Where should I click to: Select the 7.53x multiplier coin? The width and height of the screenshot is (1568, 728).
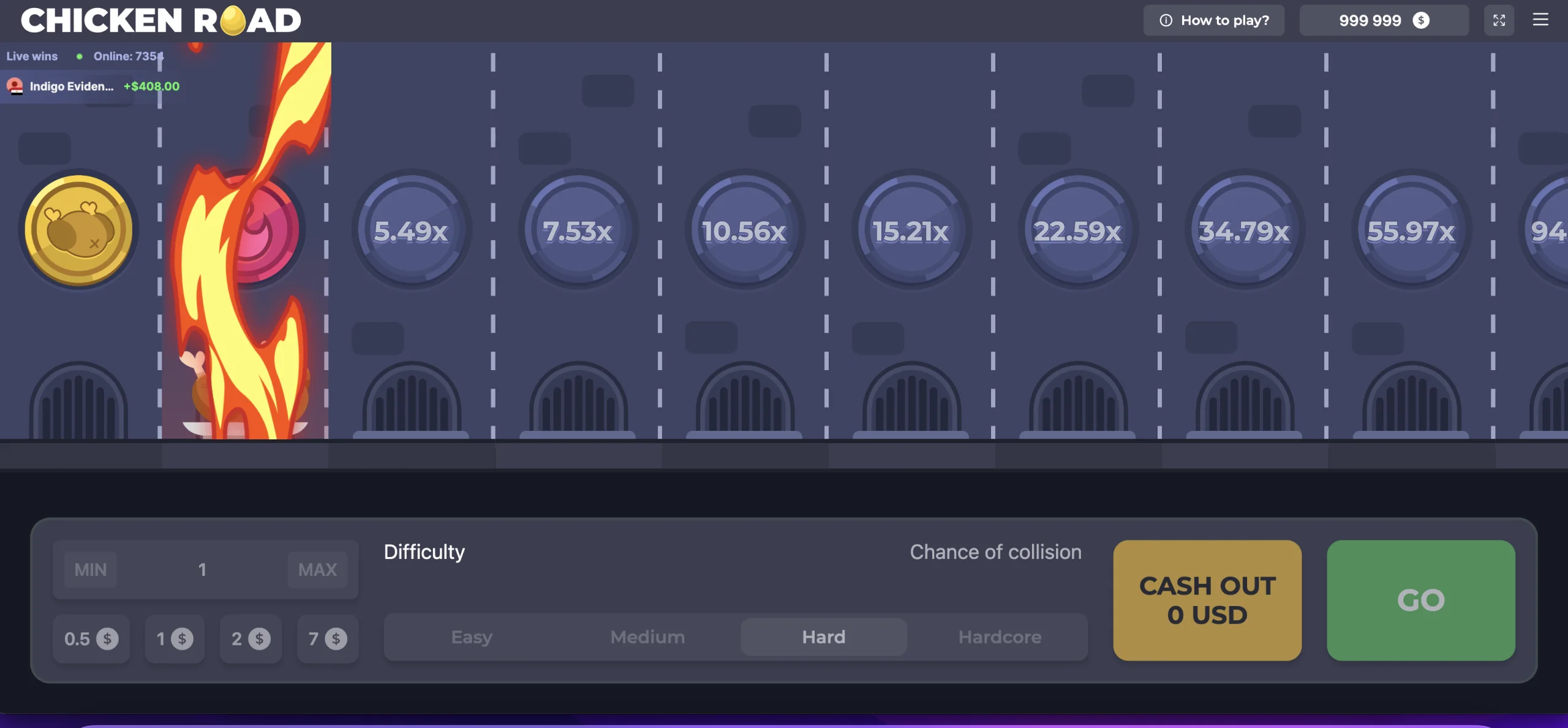coord(578,230)
